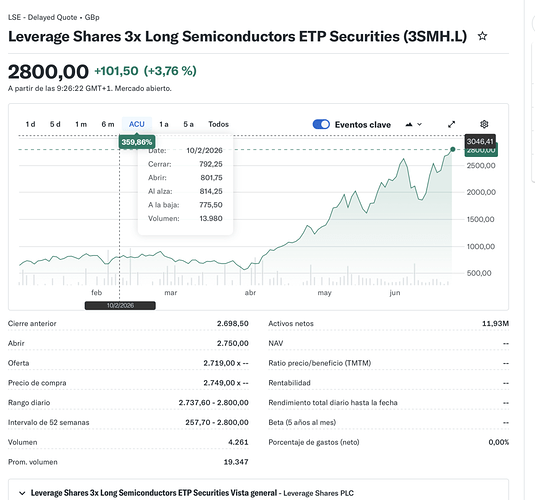This screenshot has width=535, height=500.
Task: Open chart settings gear icon
Action: [484, 124]
